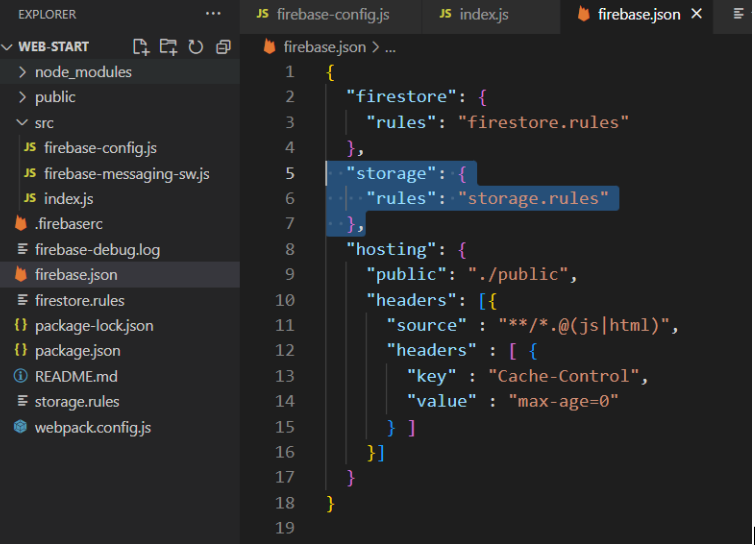Place cursor on "storage" key text
The height and width of the screenshot is (545, 755).
[x=391, y=173]
